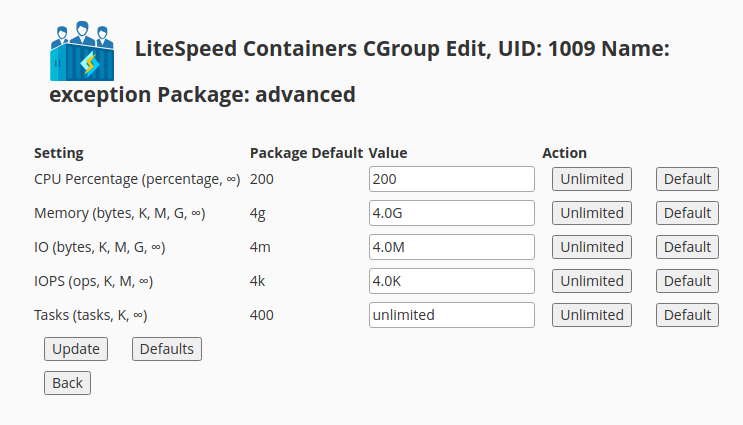This screenshot has height=425, width=743.
Task: Reset IOPS to Default value
Action: tap(687, 281)
